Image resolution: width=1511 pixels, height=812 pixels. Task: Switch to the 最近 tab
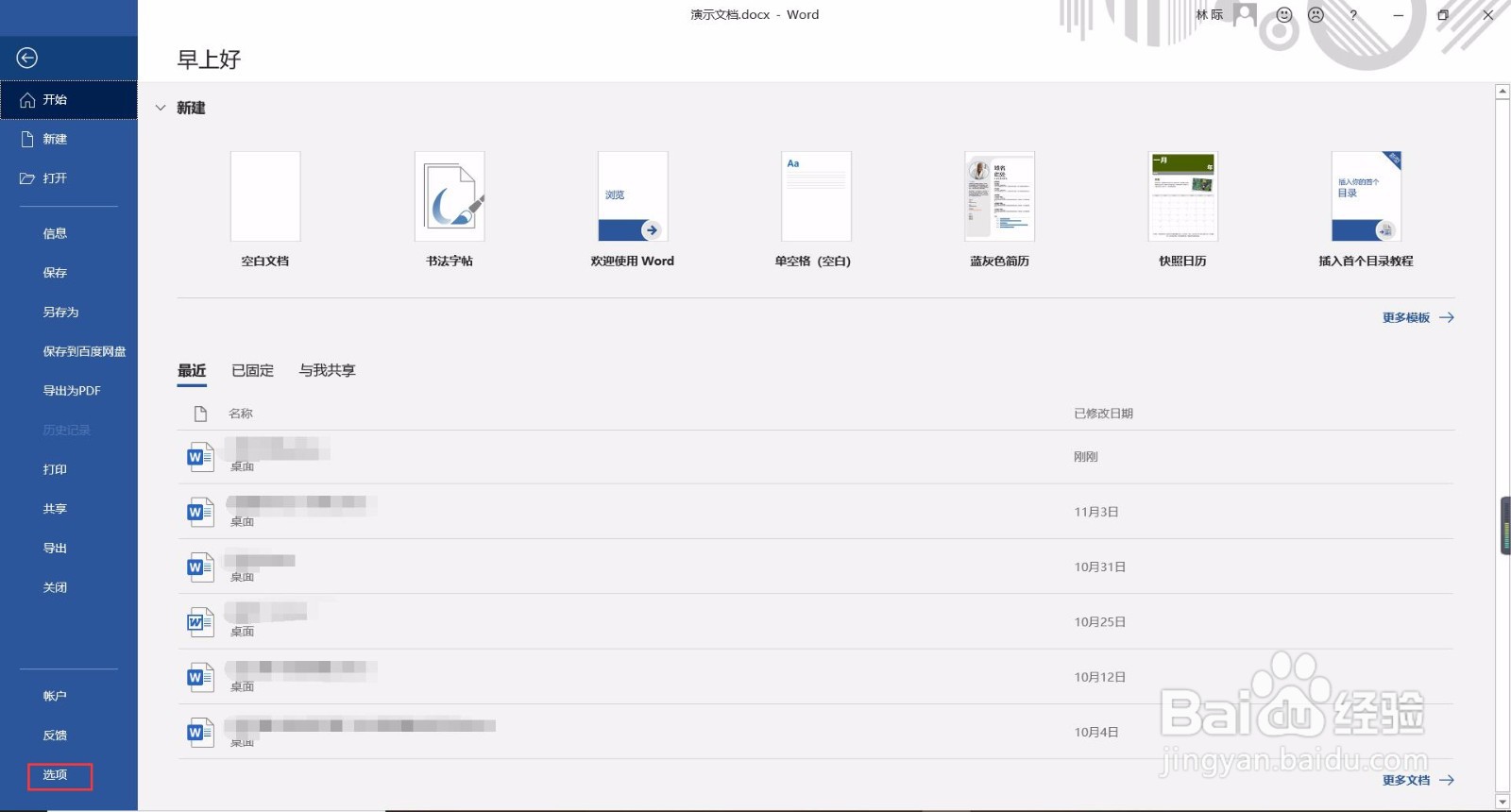point(192,371)
